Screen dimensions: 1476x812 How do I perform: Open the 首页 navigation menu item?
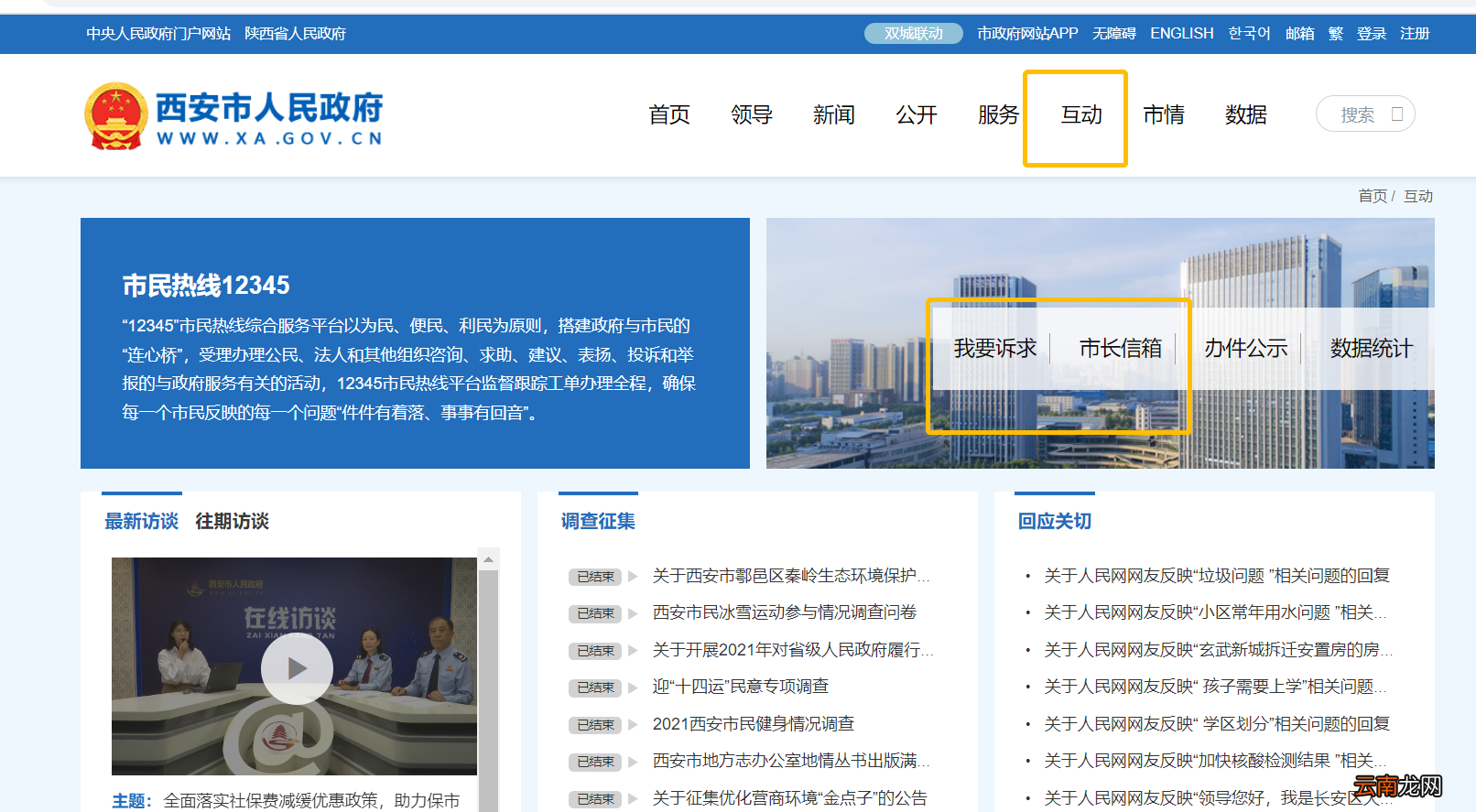click(669, 114)
